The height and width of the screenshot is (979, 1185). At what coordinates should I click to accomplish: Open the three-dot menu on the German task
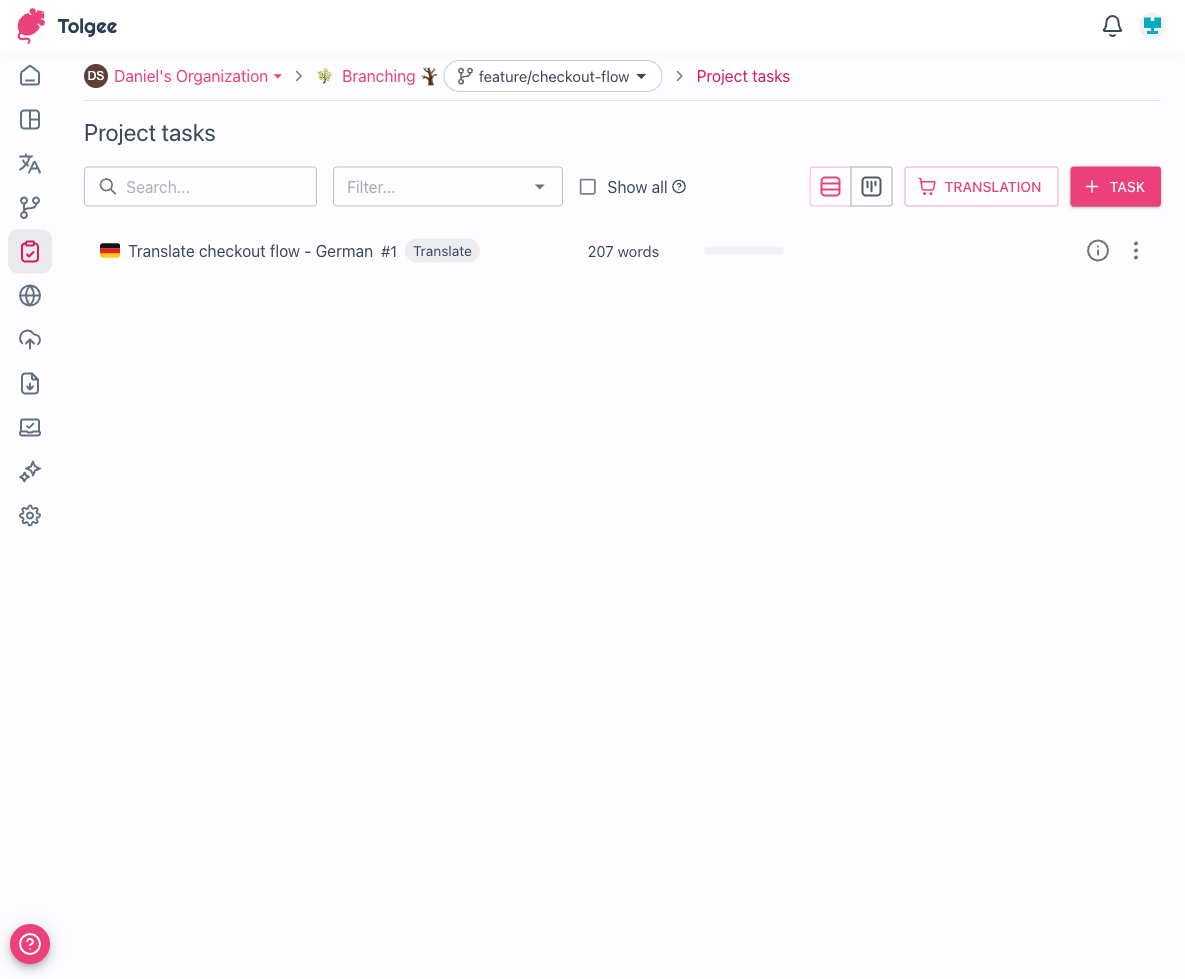[x=1136, y=251]
